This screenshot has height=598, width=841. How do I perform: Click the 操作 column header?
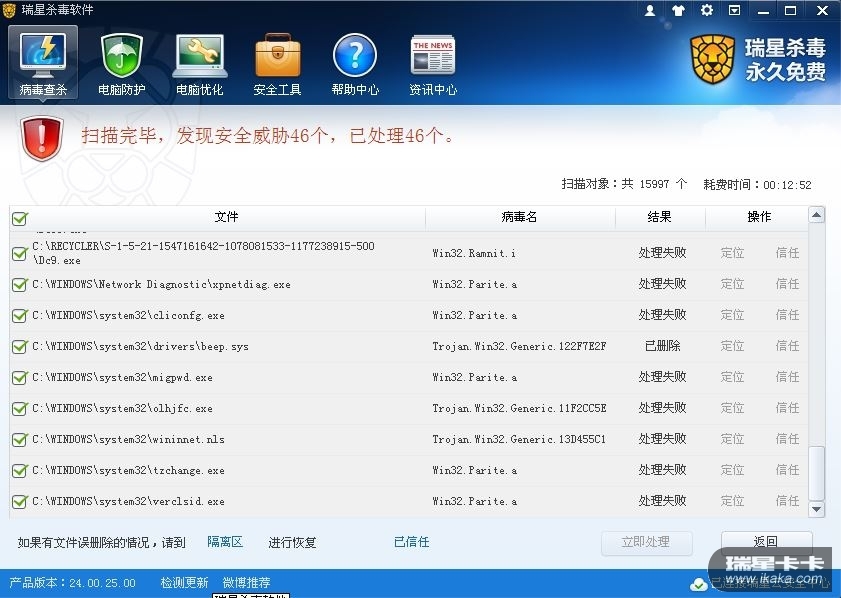759,217
